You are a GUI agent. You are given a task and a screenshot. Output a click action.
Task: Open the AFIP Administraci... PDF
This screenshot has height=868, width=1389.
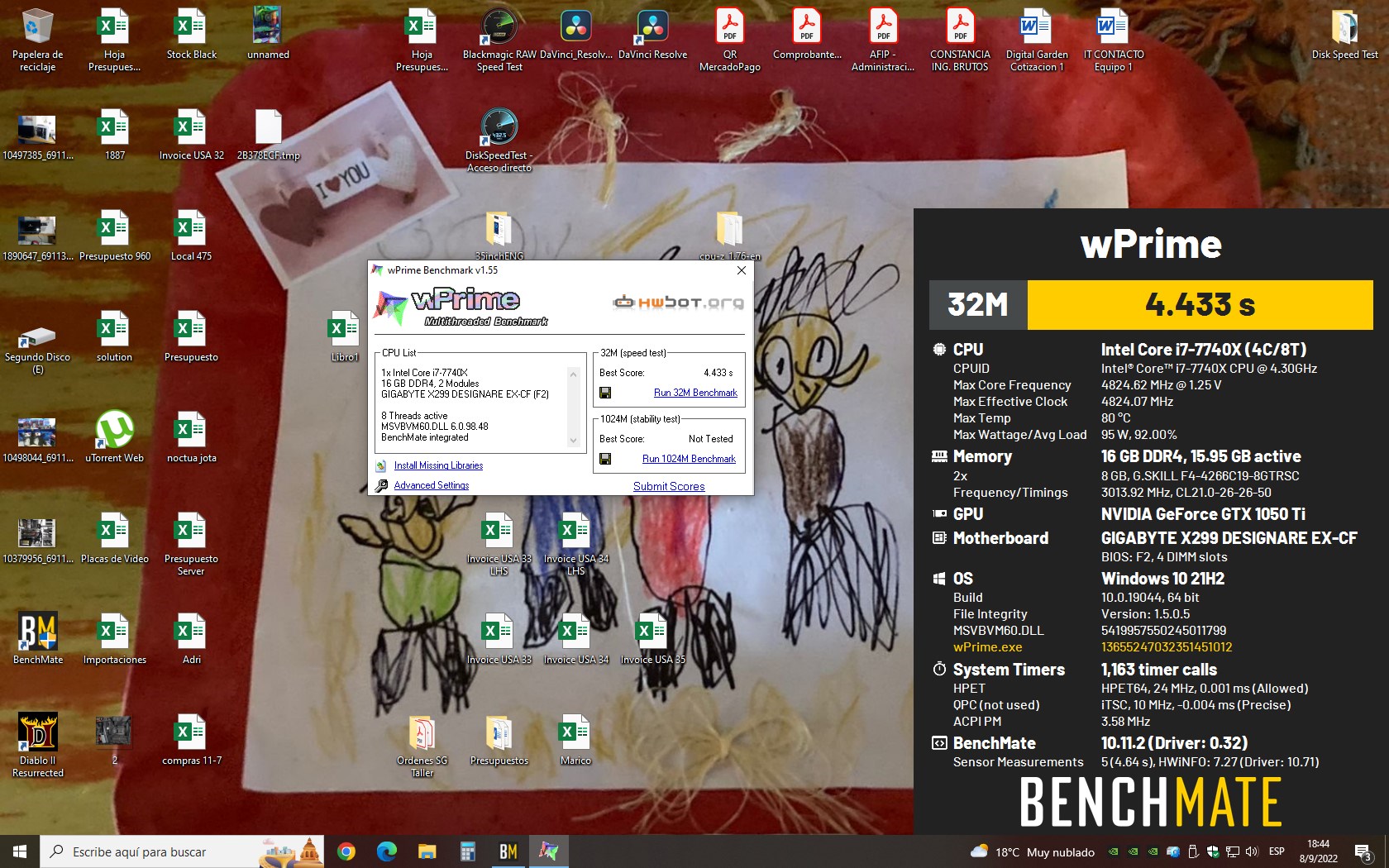(883, 39)
